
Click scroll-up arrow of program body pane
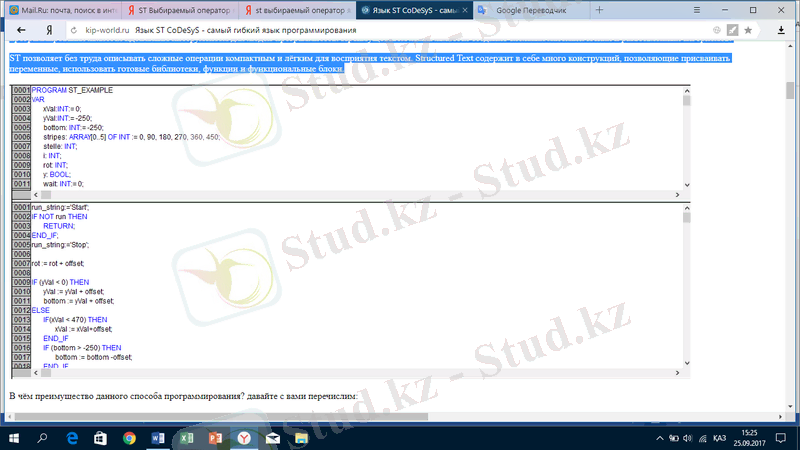(687, 208)
